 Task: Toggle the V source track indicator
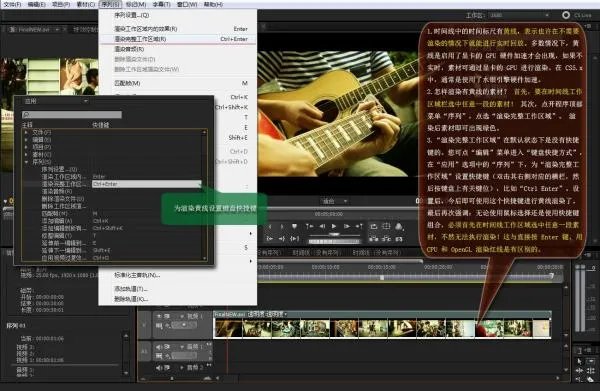[144, 324]
